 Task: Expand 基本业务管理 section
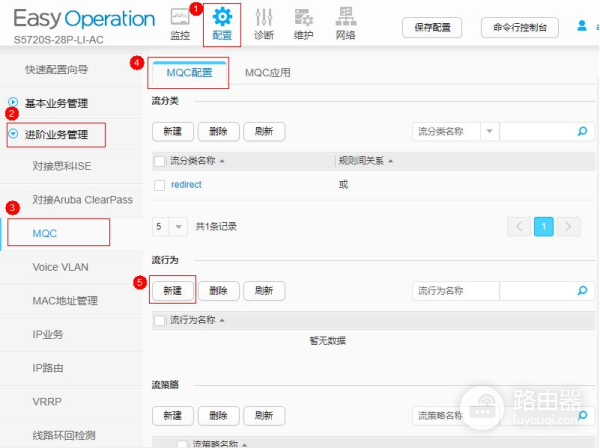13,102
